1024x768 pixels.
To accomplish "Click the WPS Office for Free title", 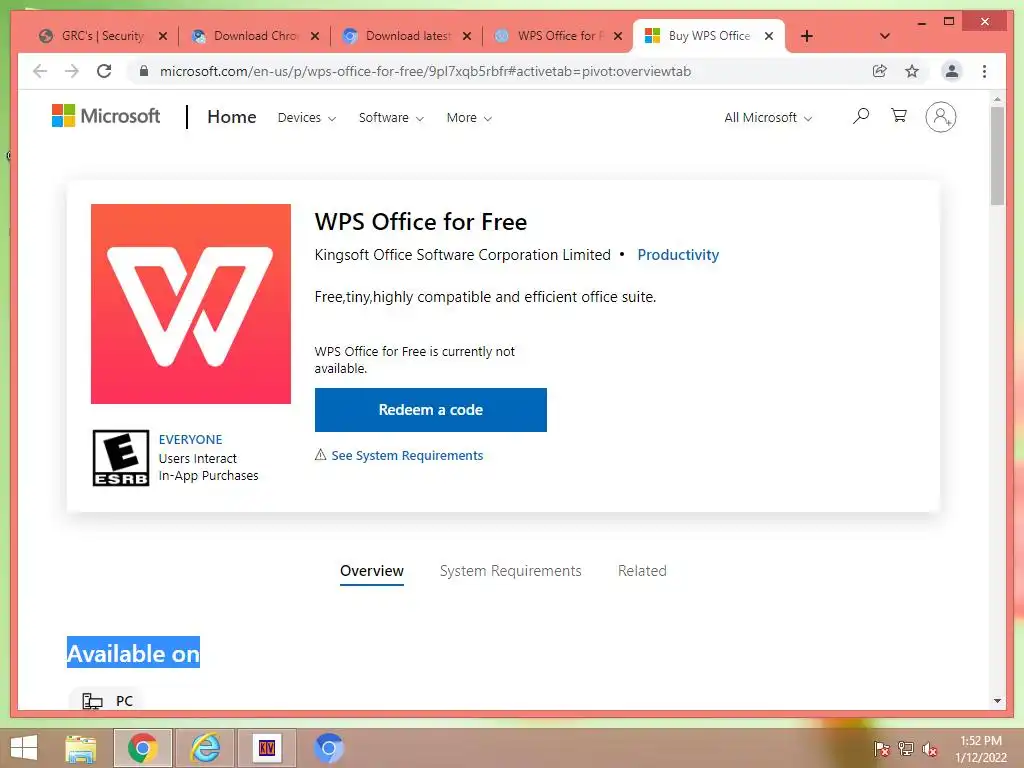I will pos(421,222).
